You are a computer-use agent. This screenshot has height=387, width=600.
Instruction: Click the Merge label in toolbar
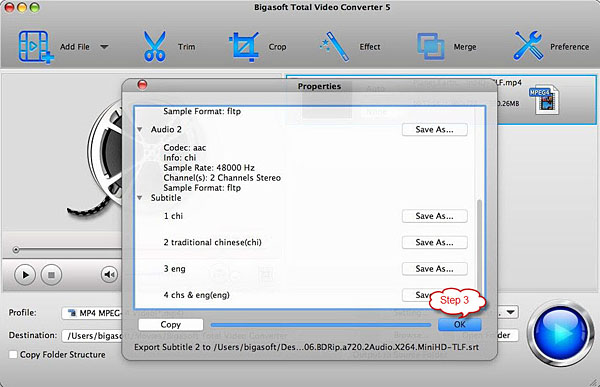click(465, 47)
